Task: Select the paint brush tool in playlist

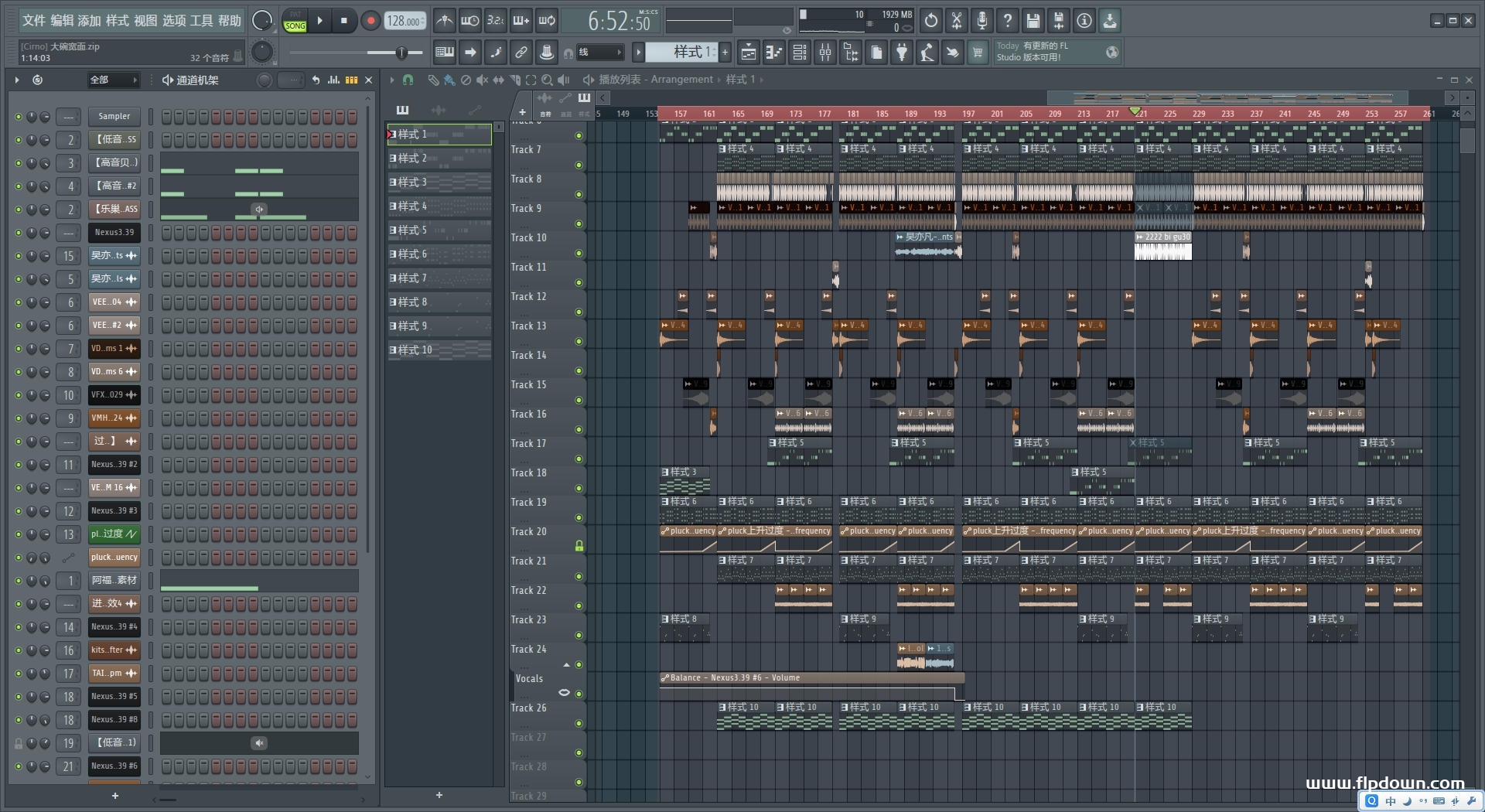Action: (449, 80)
